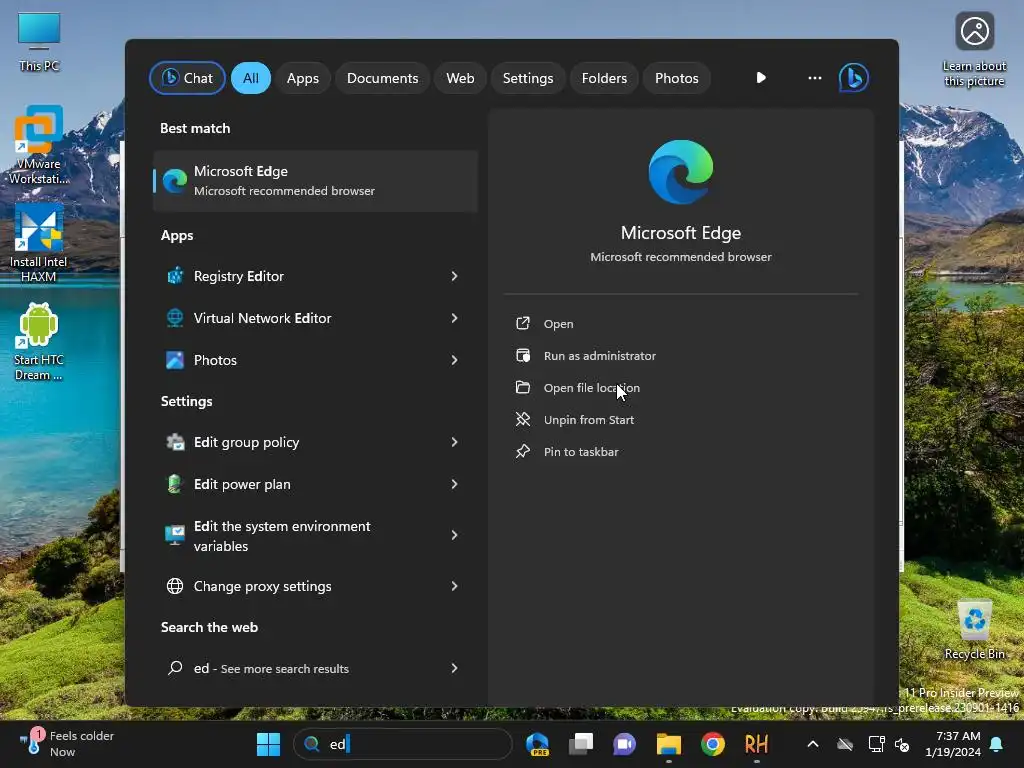Expand Change proxy settings chevron
This screenshot has width=1024, height=768.
[x=455, y=586]
